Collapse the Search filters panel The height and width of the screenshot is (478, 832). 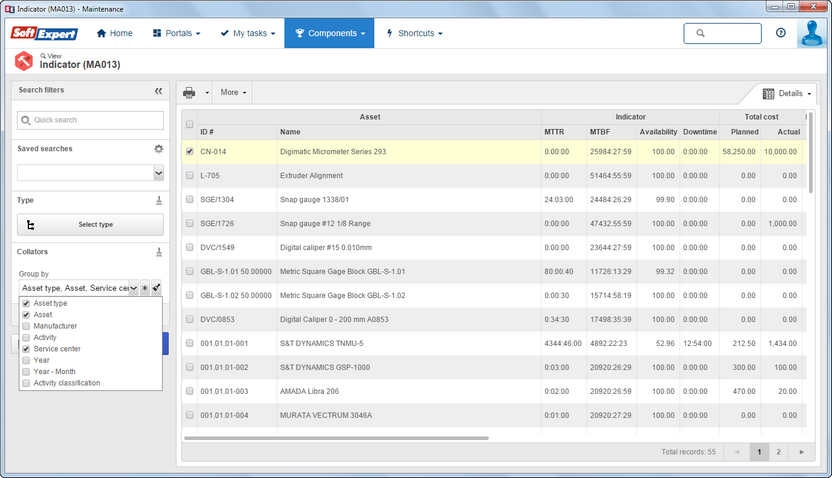coord(158,91)
